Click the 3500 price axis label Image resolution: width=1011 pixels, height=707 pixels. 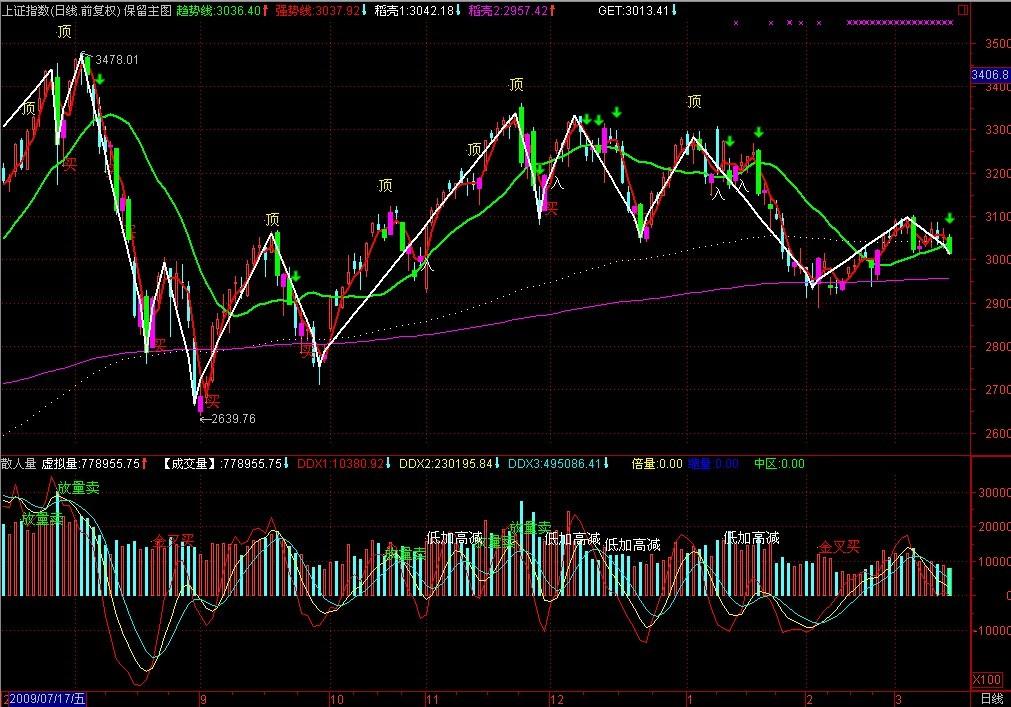pyautogui.click(x=997, y=44)
